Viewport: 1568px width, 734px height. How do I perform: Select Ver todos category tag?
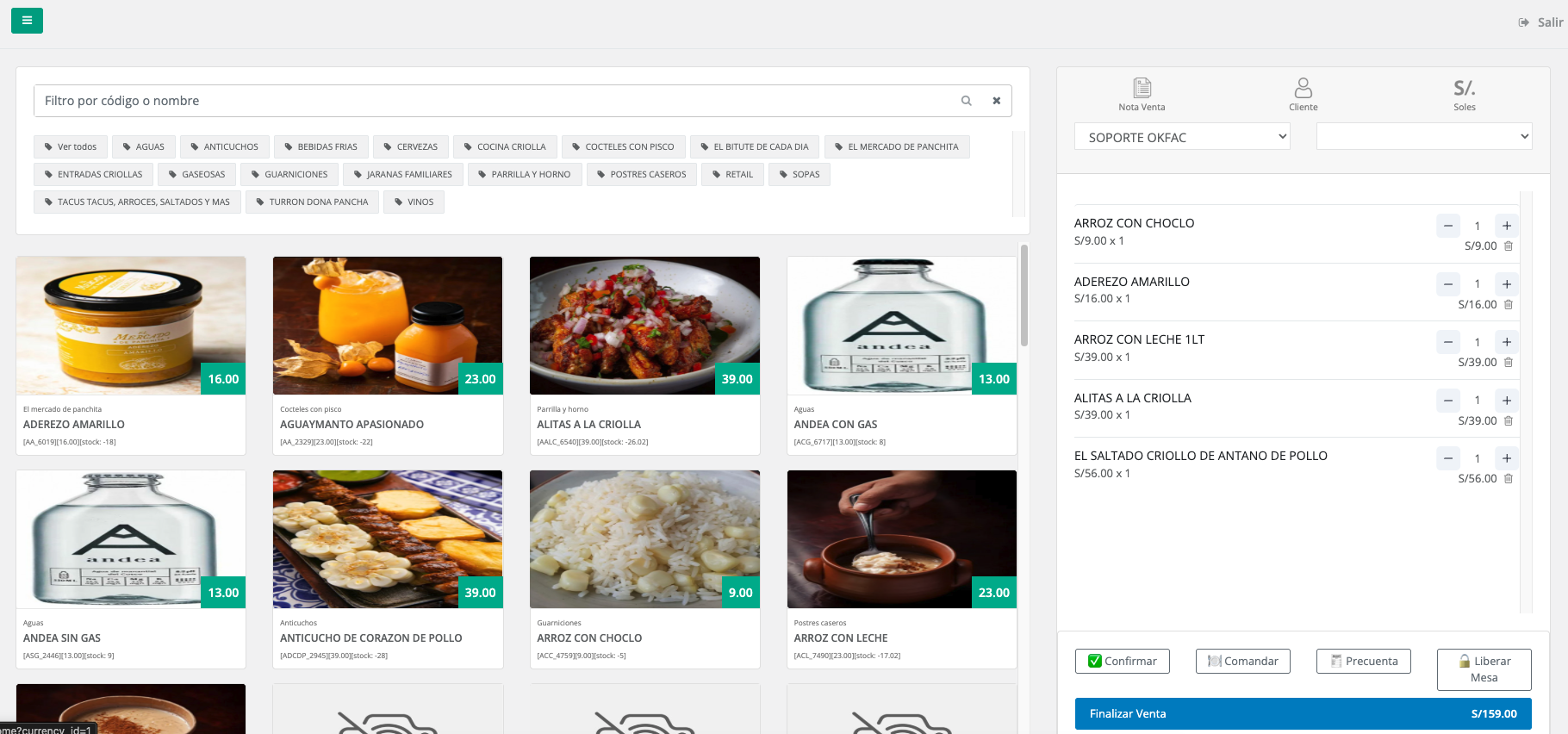click(x=71, y=147)
